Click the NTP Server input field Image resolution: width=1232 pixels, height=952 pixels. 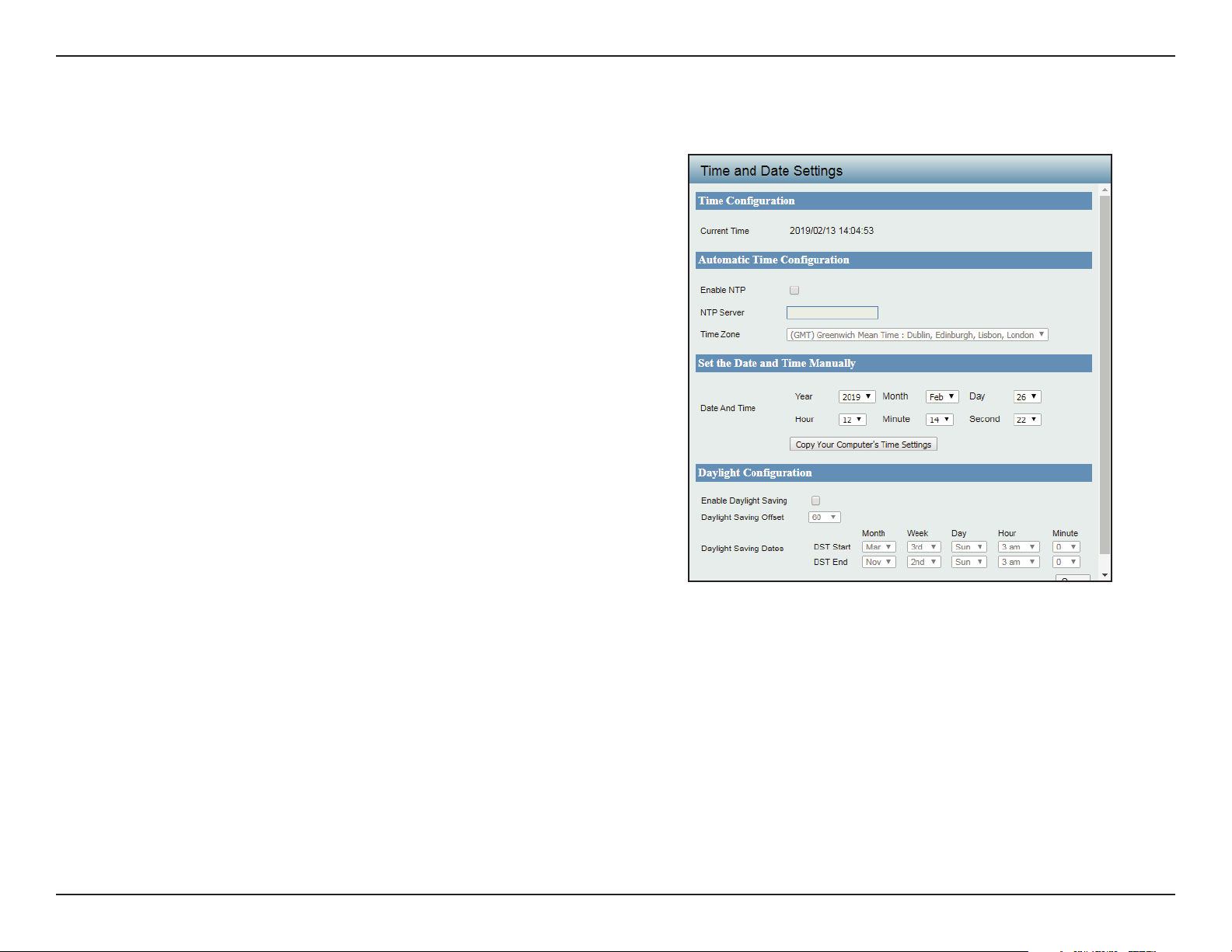point(832,312)
